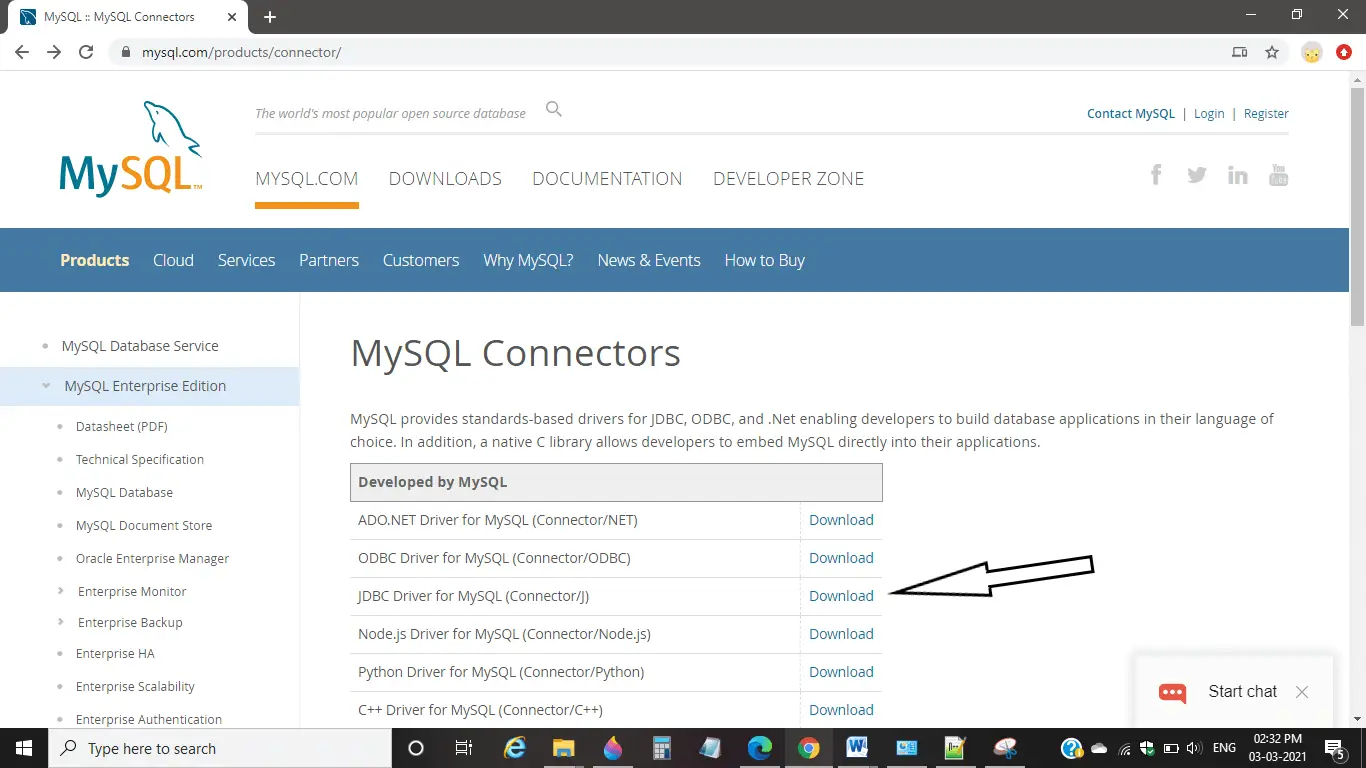Viewport: 1366px width, 768px height.
Task: Expand Enterprise Backup sidebar item
Action: pyautogui.click(x=61, y=622)
